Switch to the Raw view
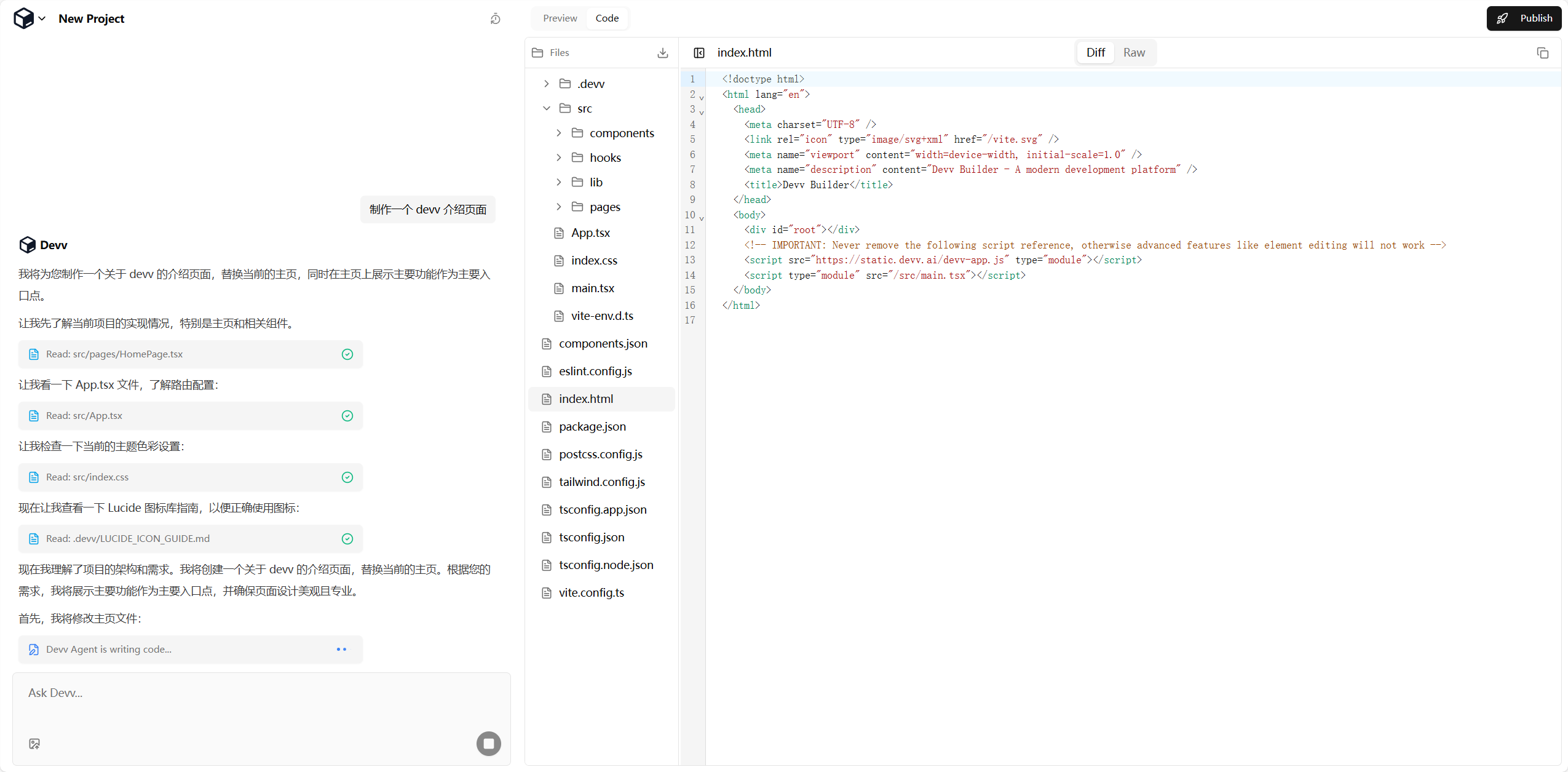 [x=1134, y=53]
